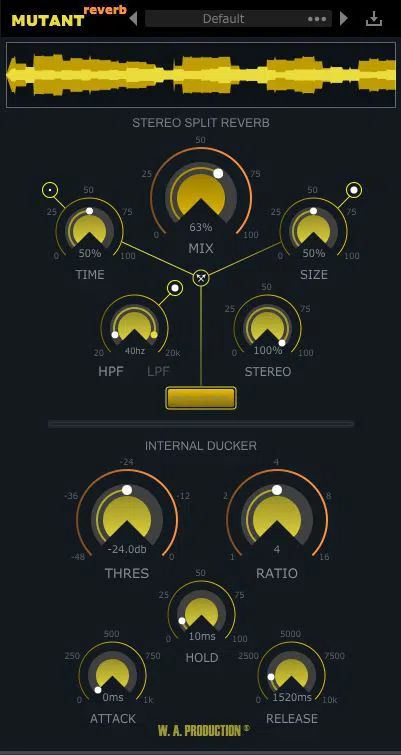Screen dimensions: 401x755
Task: Click the yellow button below the split line
Action: (x=201, y=398)
